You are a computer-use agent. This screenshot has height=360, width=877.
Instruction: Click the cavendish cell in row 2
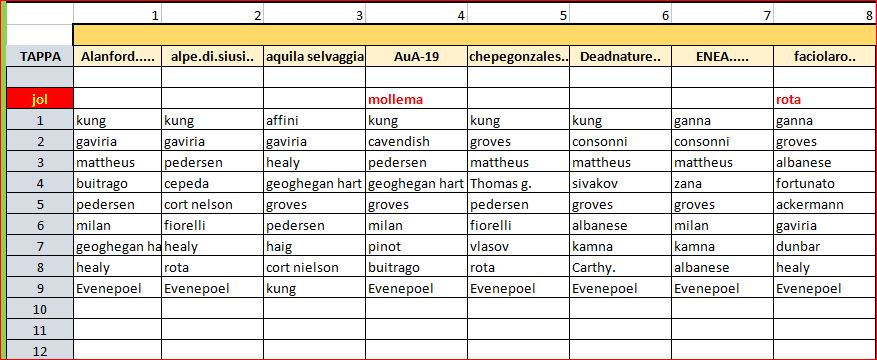(x=417, y=141)
